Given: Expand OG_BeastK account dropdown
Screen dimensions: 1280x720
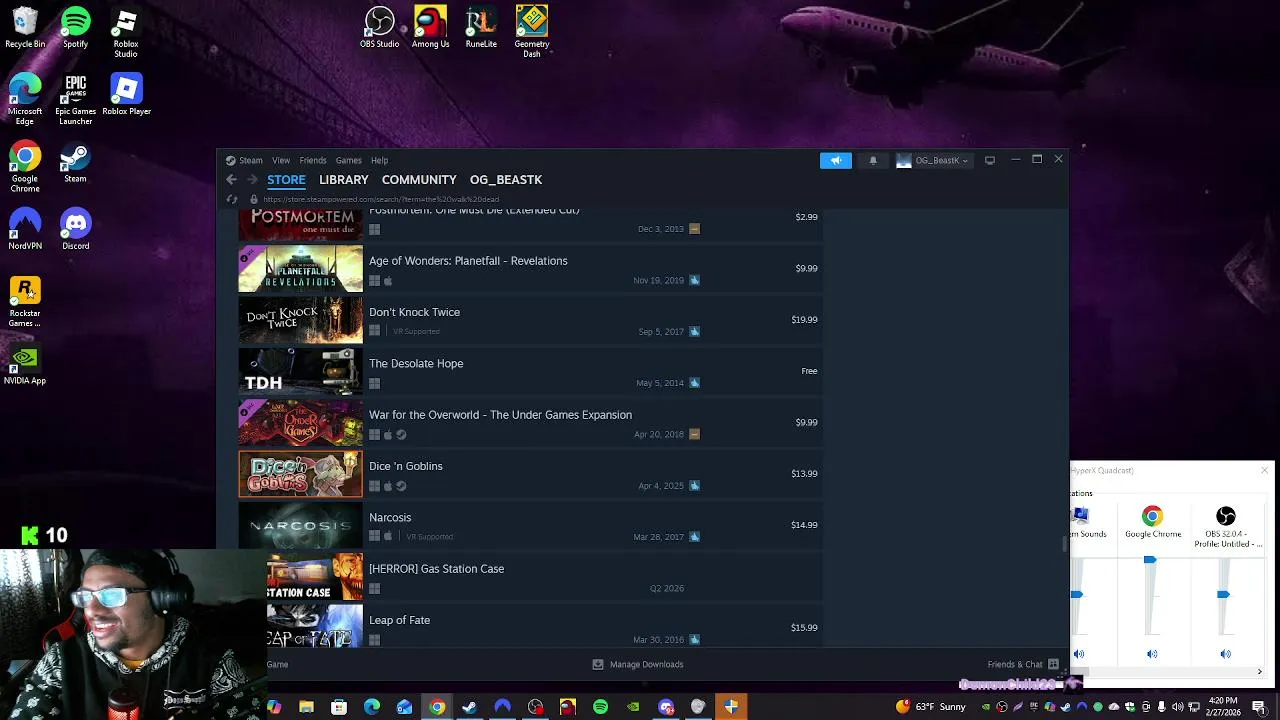Looking at the screenshot, I should 934,160.
